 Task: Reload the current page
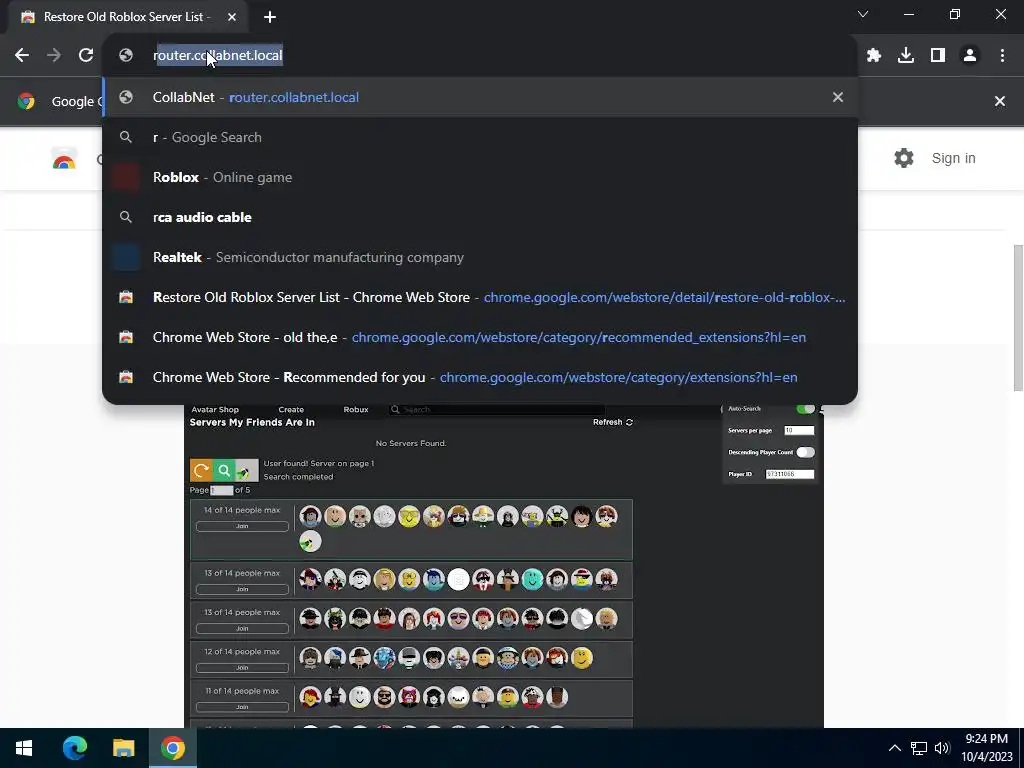coord(86,56)
